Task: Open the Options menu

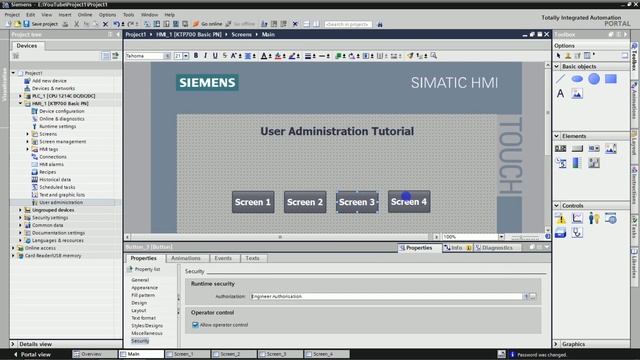Action: click(107, 15)
